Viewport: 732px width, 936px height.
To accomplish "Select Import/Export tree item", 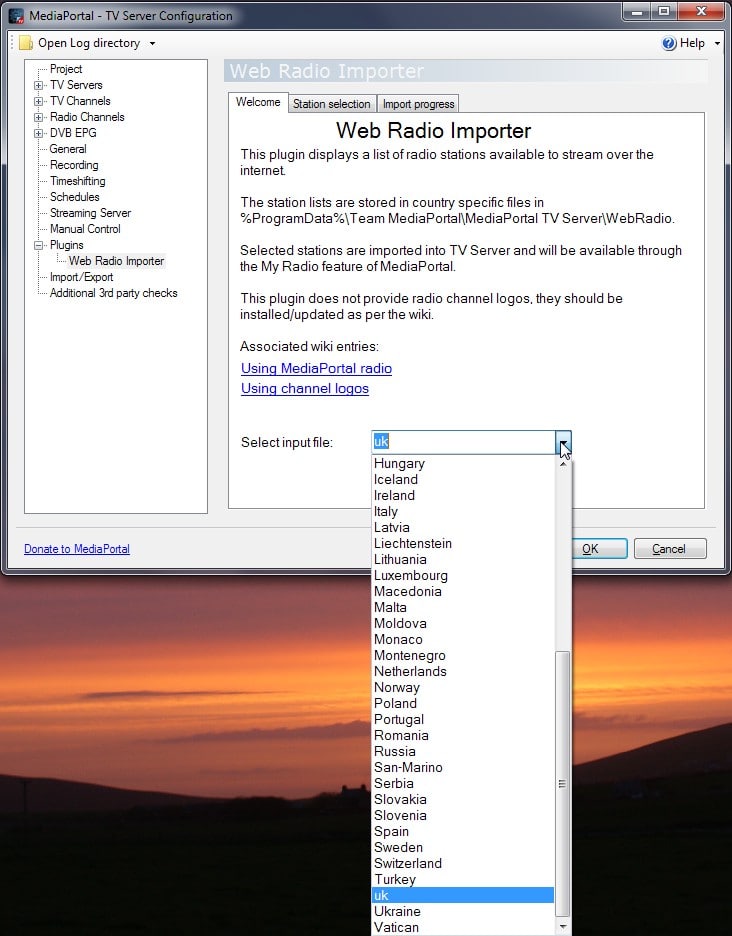I will pyautogui.click(x=81, y=277).
